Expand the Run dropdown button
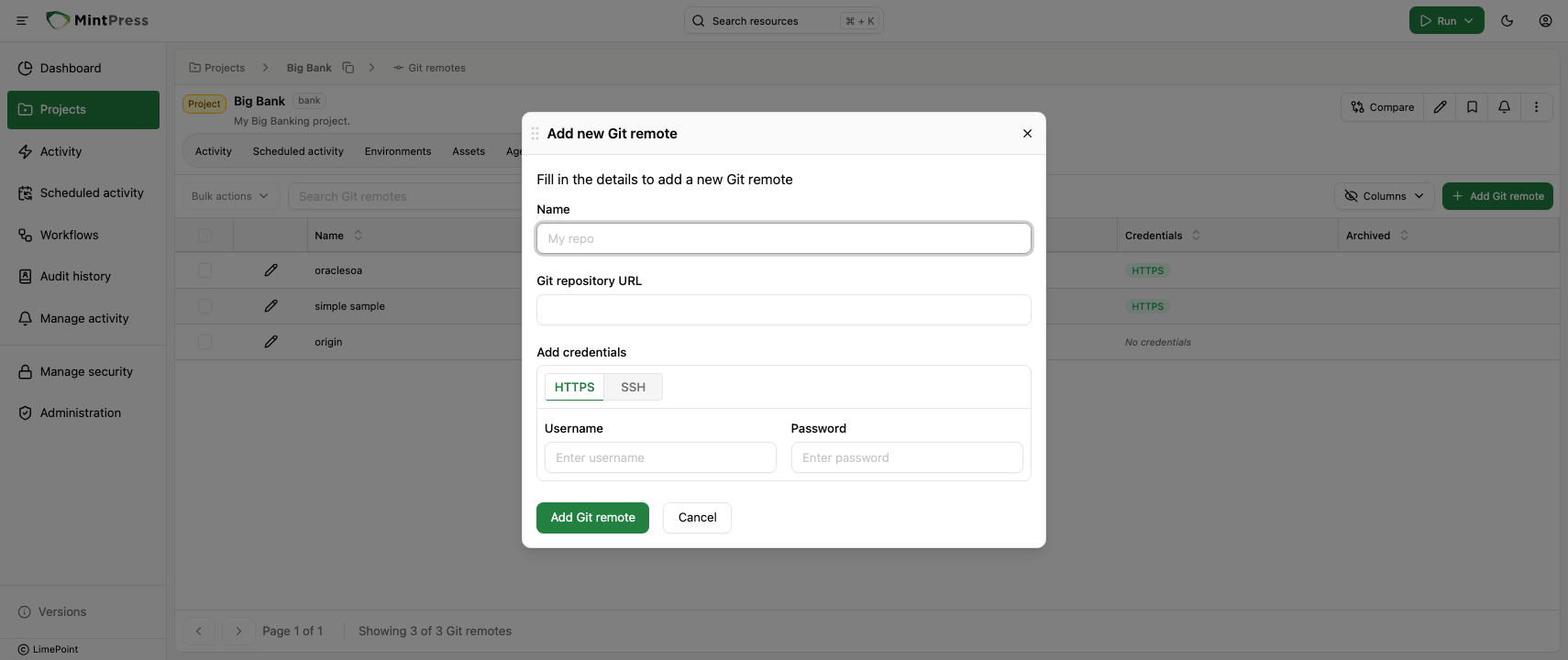 [x=1446, y=20]
